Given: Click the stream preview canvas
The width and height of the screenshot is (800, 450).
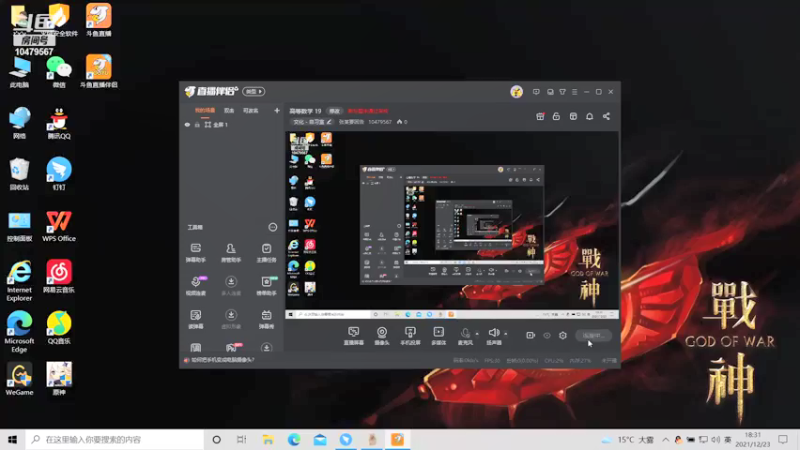Looking at the screenshot, I should point(452,225).
